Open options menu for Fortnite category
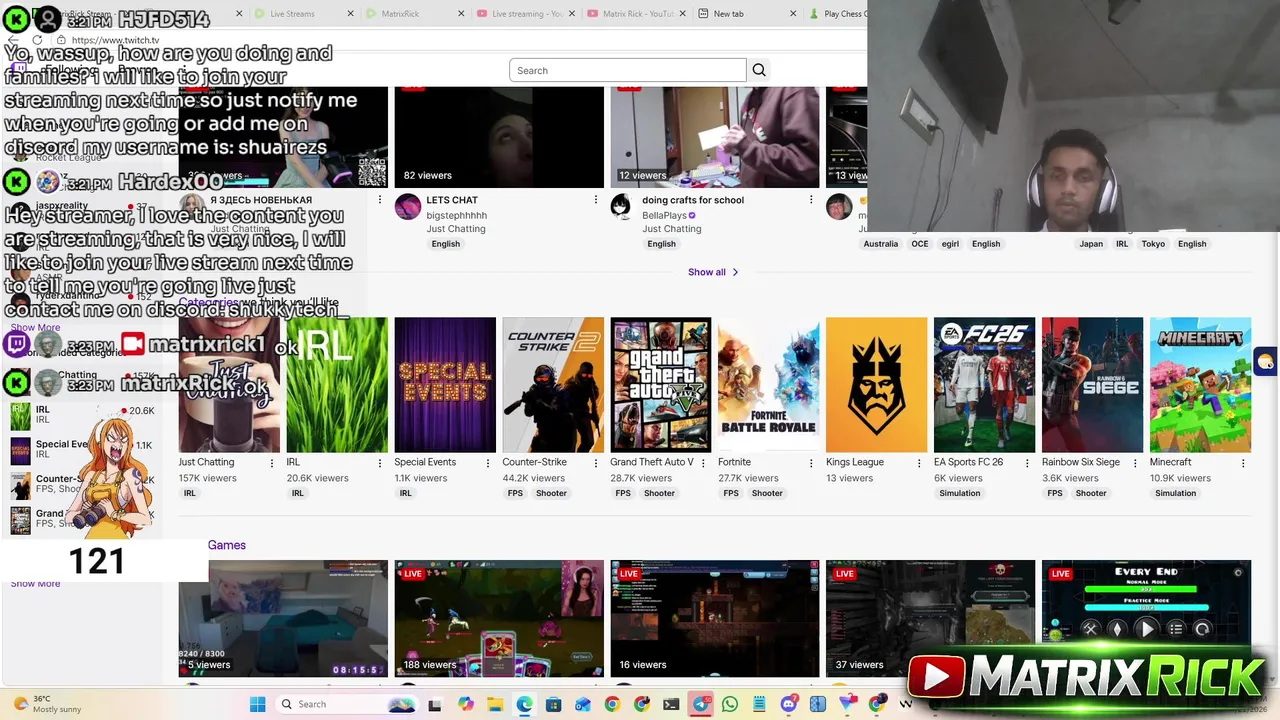Screen dimensions: 1280x720 click(811, 463)
